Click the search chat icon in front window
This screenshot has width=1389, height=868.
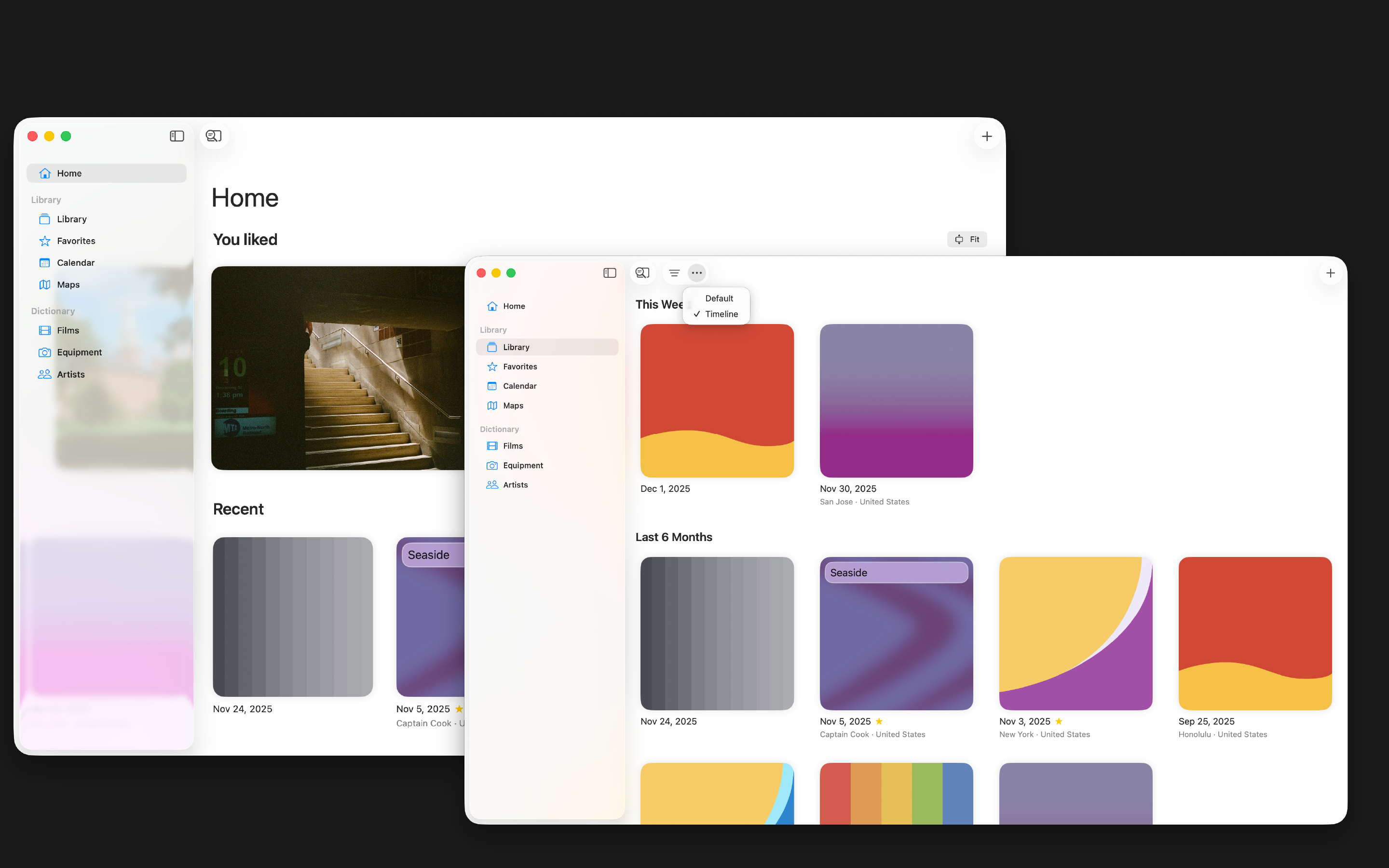click(x=642, y=272)
